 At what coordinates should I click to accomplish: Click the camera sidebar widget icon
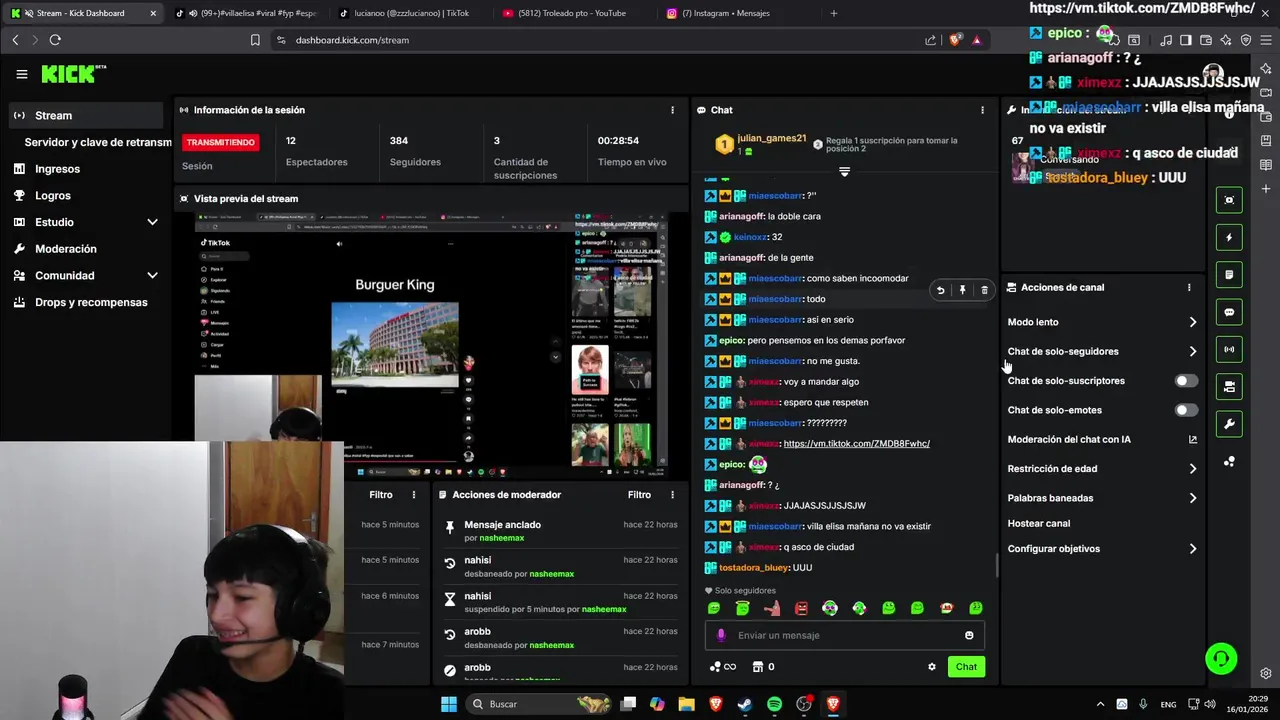point(1229,387)
